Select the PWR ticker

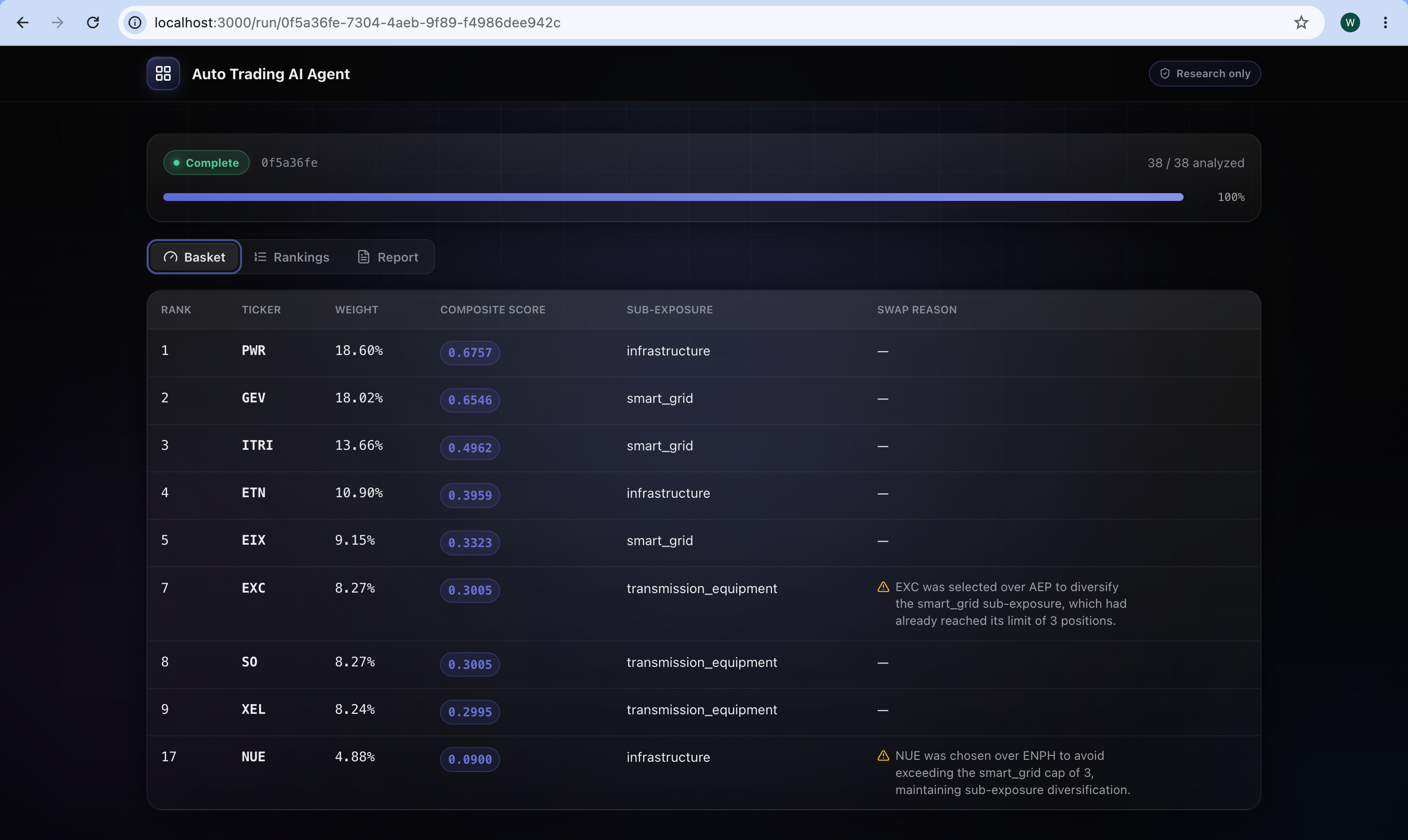tap(254, 351)
